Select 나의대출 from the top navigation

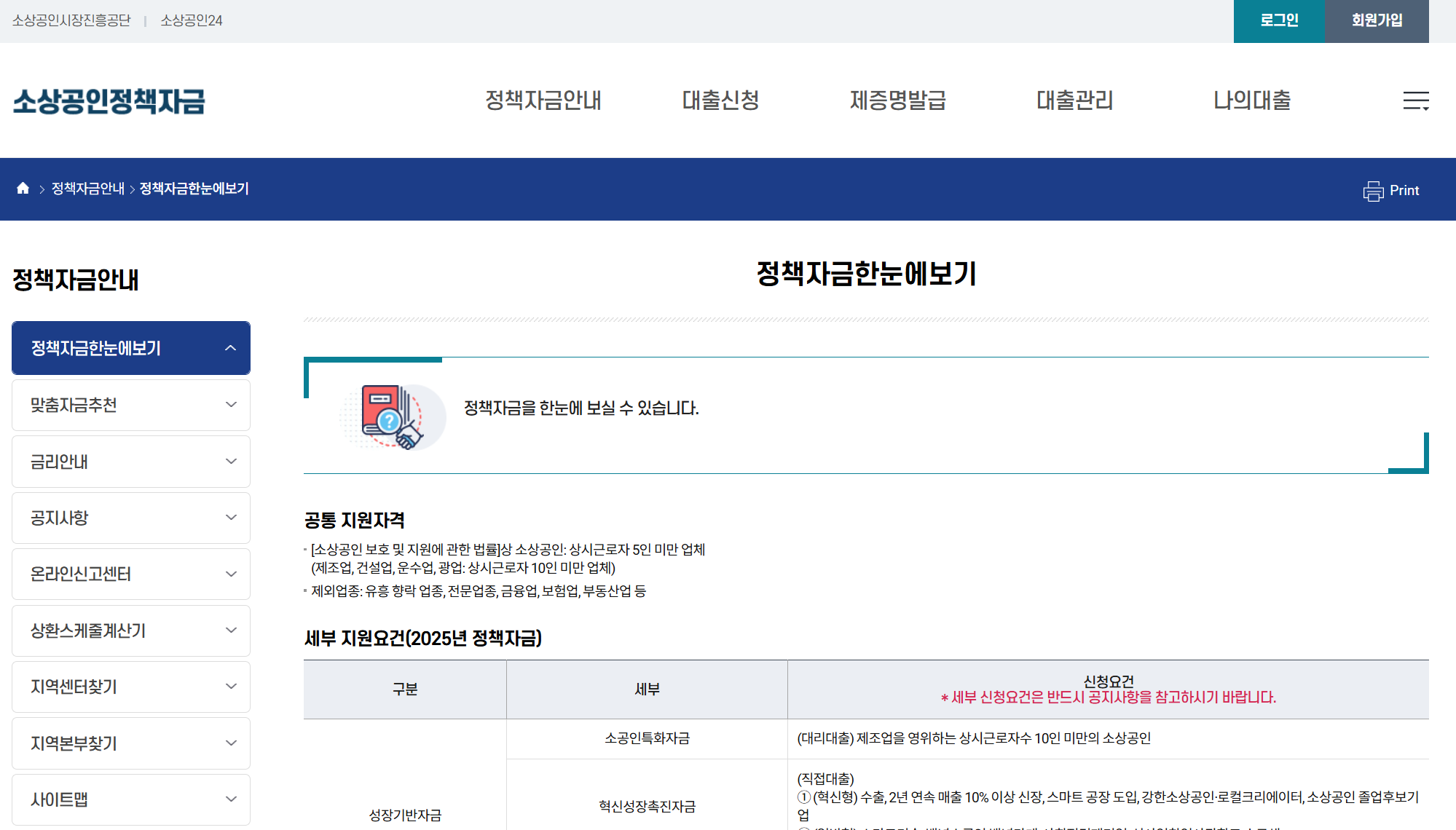click(1252, 101)
